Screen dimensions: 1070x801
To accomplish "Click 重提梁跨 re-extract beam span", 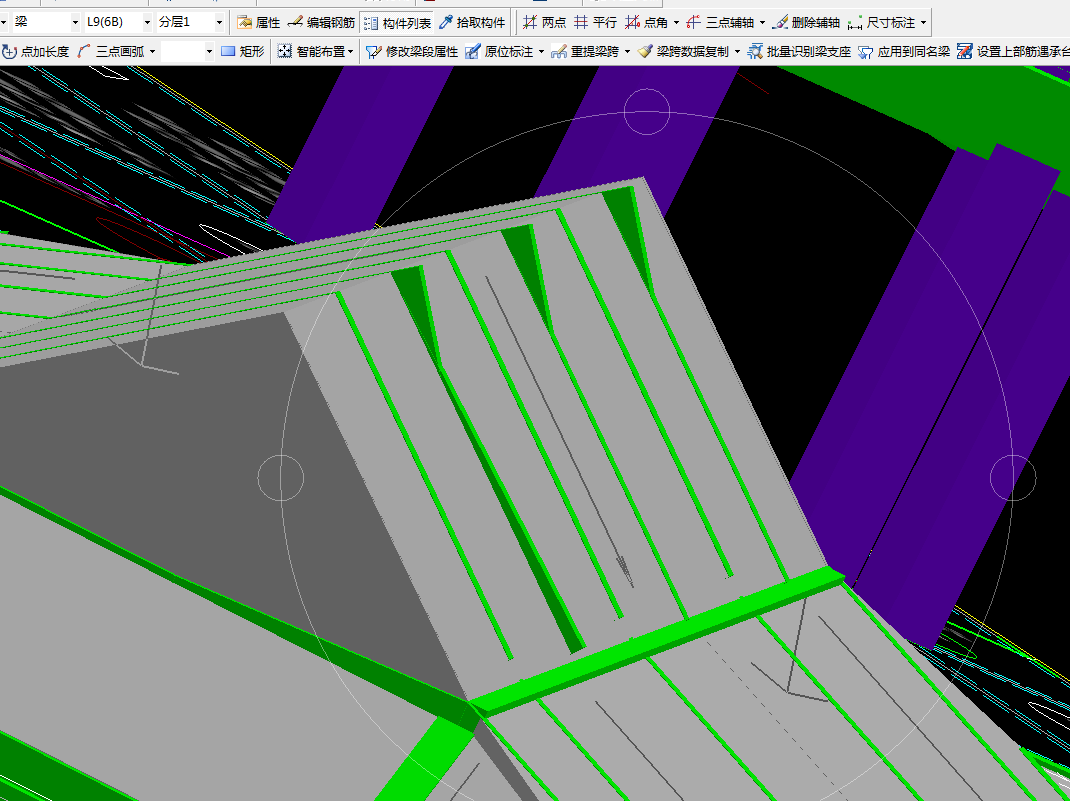I will pos(585,51).
